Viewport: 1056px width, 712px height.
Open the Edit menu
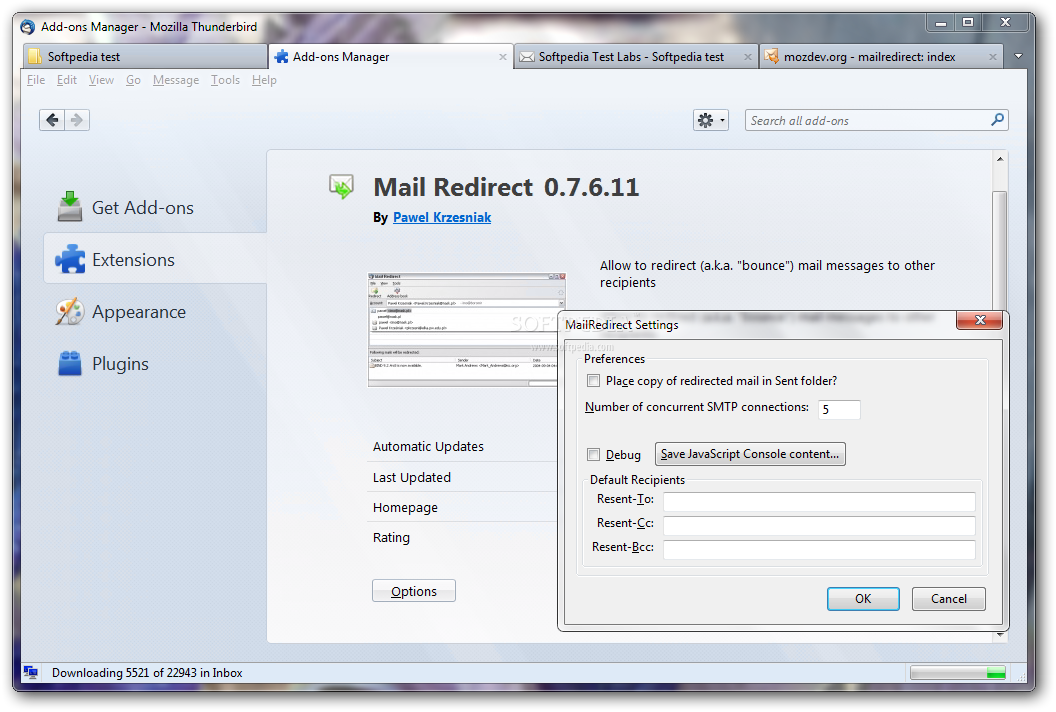coord(66,80)
